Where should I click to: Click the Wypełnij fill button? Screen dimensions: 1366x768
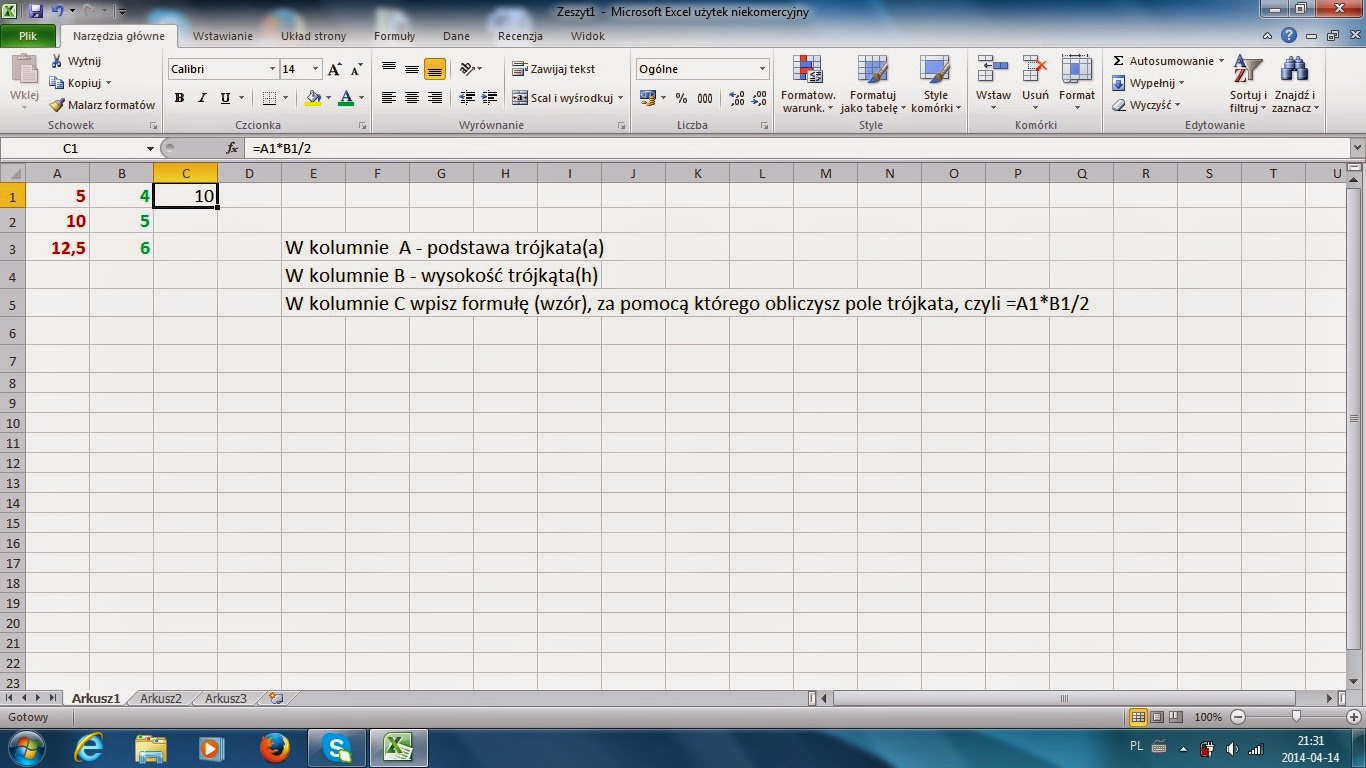pyautogui.click(x=1148, y=83)
